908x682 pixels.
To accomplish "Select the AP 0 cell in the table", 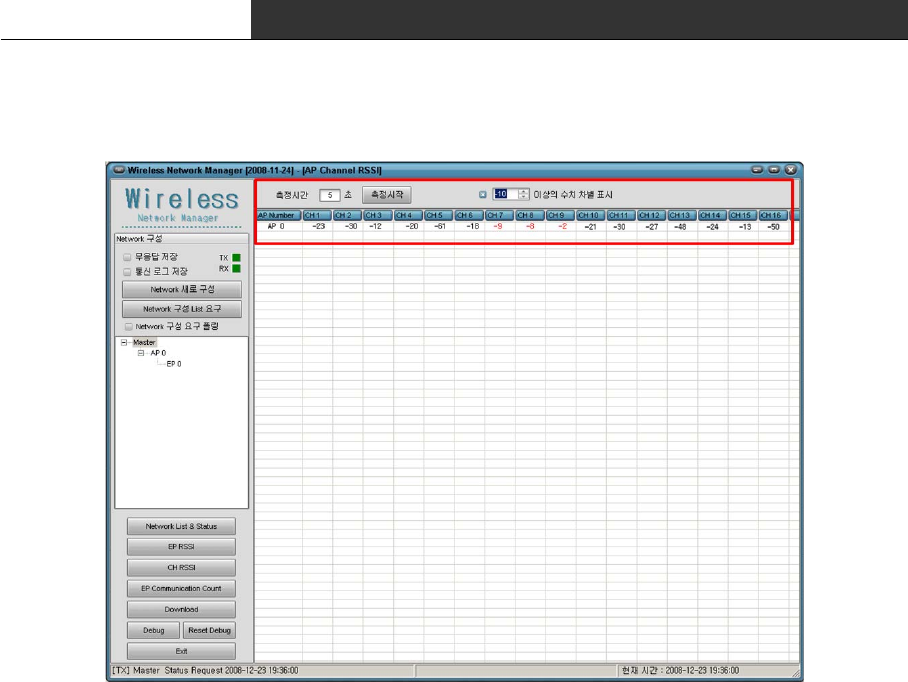I will coord(276,227).
